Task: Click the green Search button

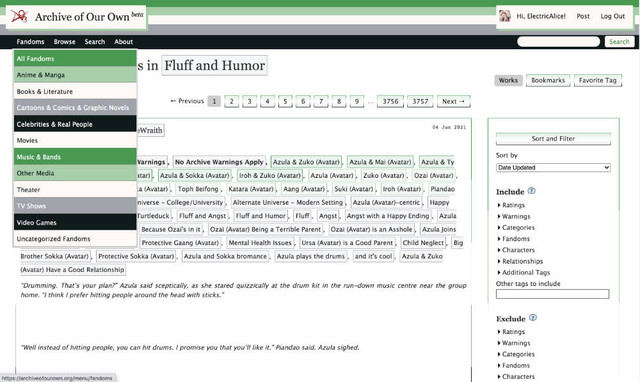Action: 619,42
